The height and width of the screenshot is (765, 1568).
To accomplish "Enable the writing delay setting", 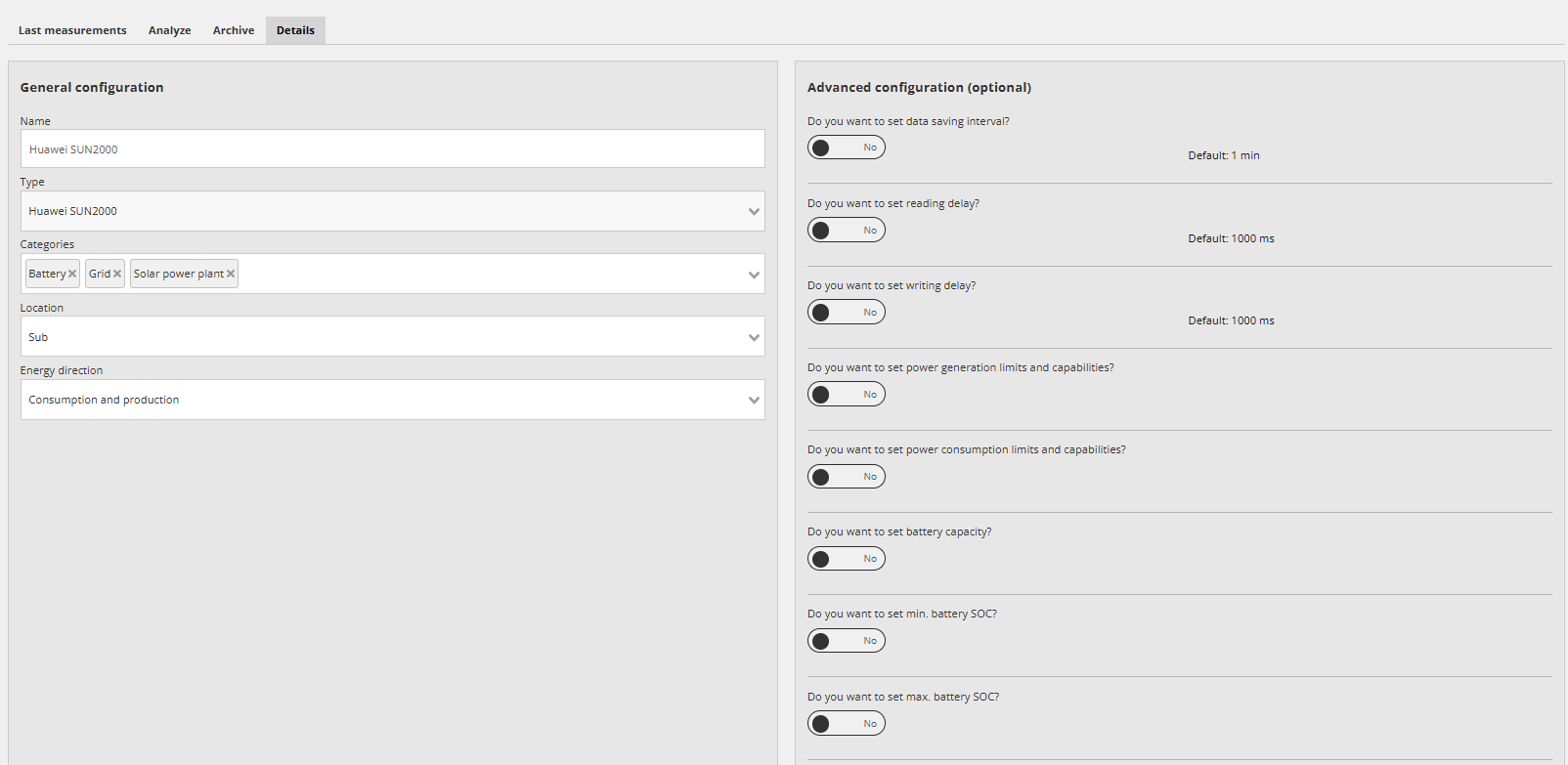I will [846, 313].
